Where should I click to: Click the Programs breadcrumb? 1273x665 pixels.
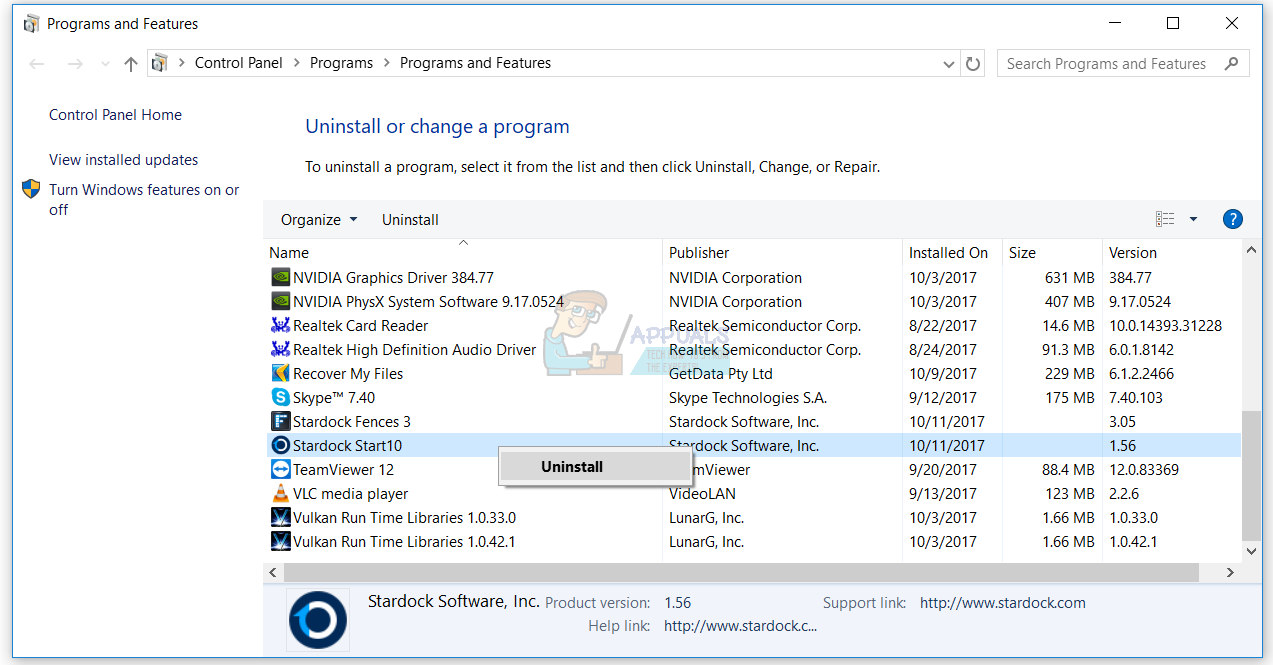pyautogui.click(x=341, y=63)
